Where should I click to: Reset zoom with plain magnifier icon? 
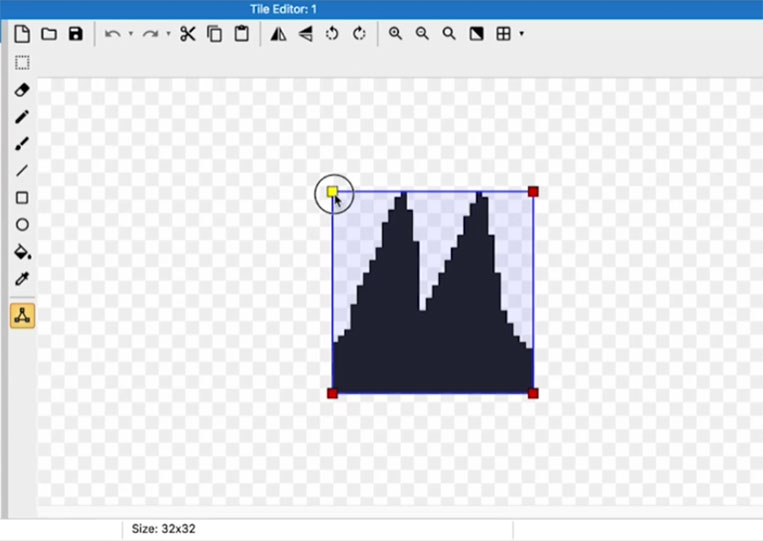(x=449, y=34)
